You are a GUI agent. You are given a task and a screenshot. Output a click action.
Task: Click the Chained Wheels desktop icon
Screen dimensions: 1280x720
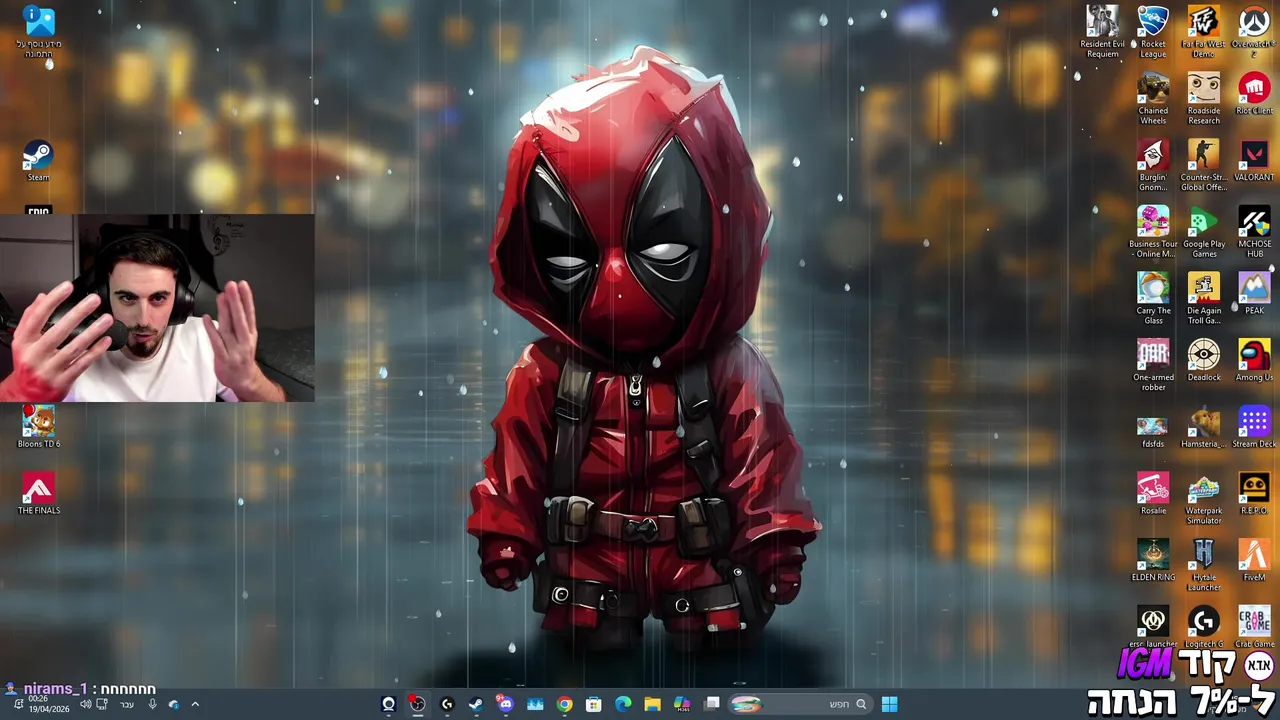tap(1153, 98)
